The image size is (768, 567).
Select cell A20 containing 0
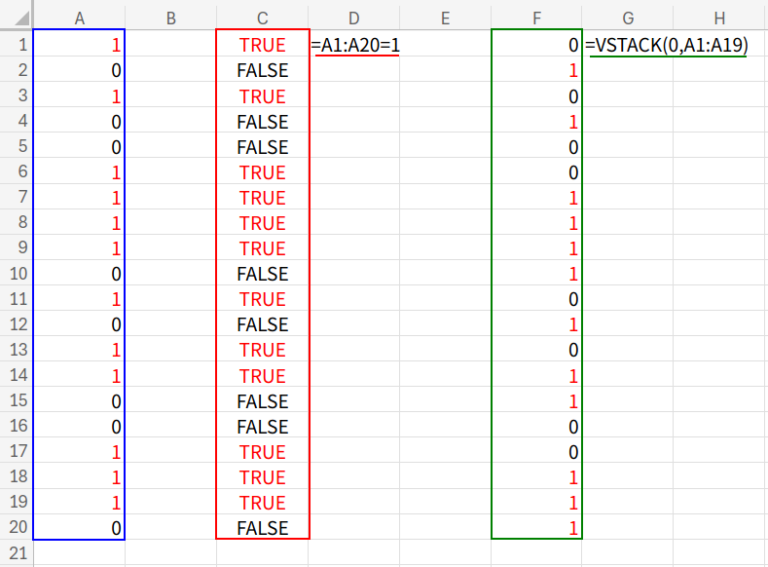(79, 528)
